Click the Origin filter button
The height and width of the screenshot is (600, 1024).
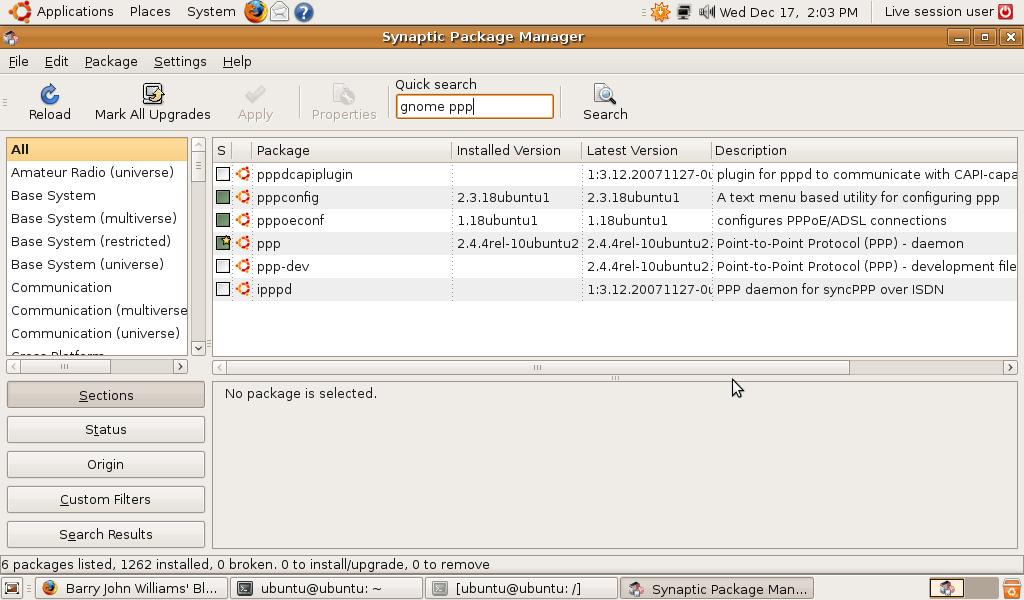(106, 464)
